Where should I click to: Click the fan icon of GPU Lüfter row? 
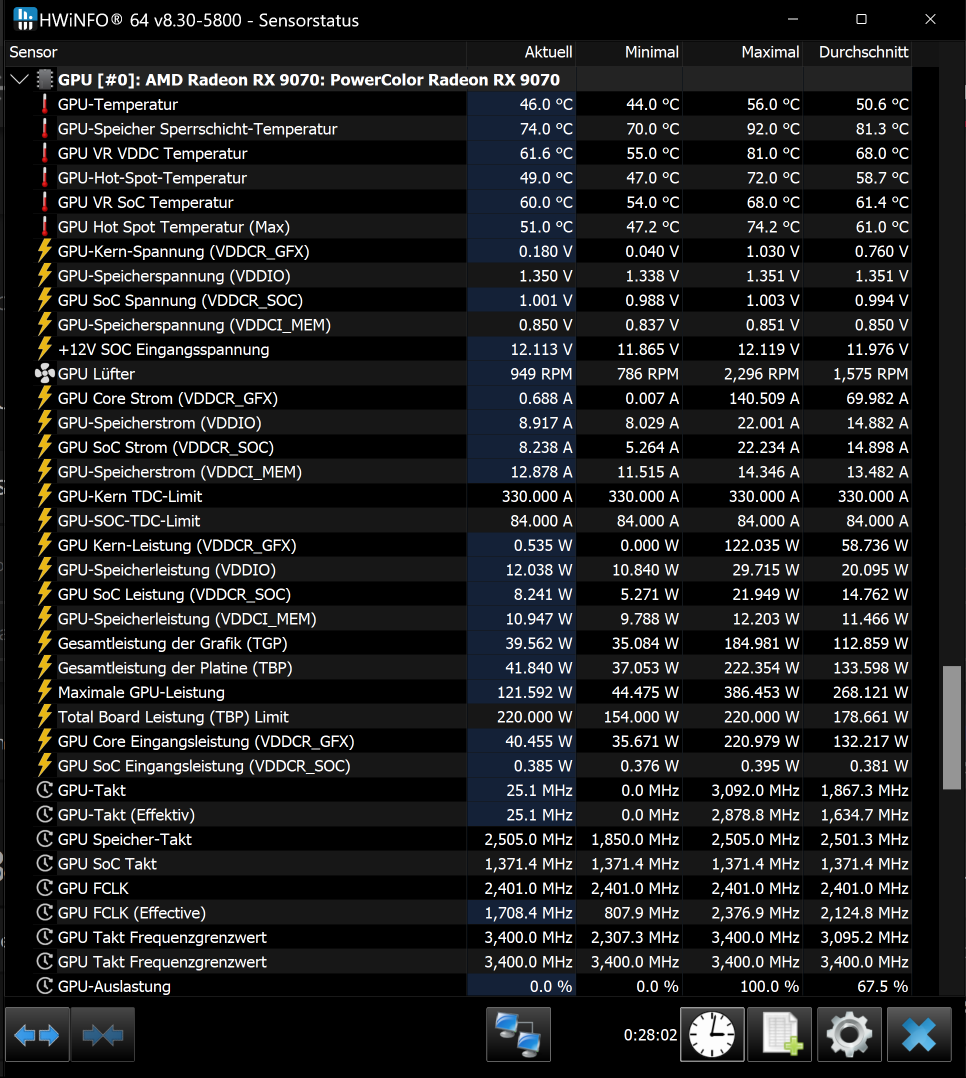tap(45, 374)
